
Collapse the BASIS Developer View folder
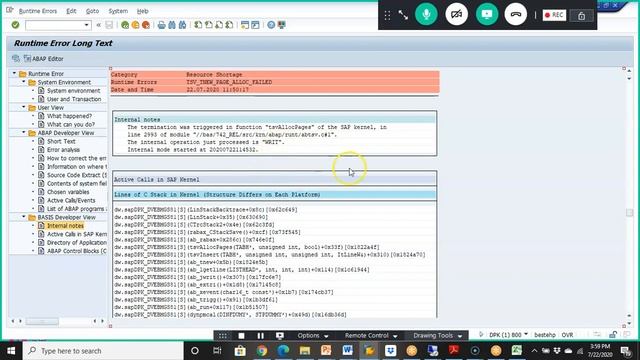(23, 217)
